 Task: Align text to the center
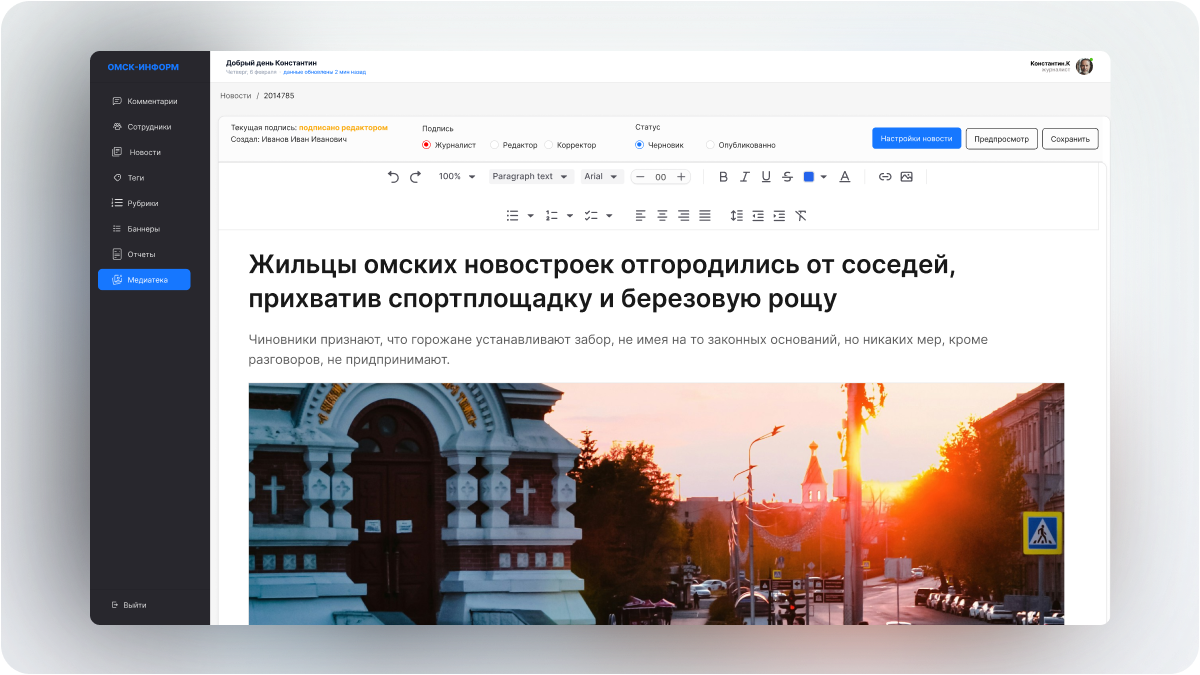pos(662,215)
